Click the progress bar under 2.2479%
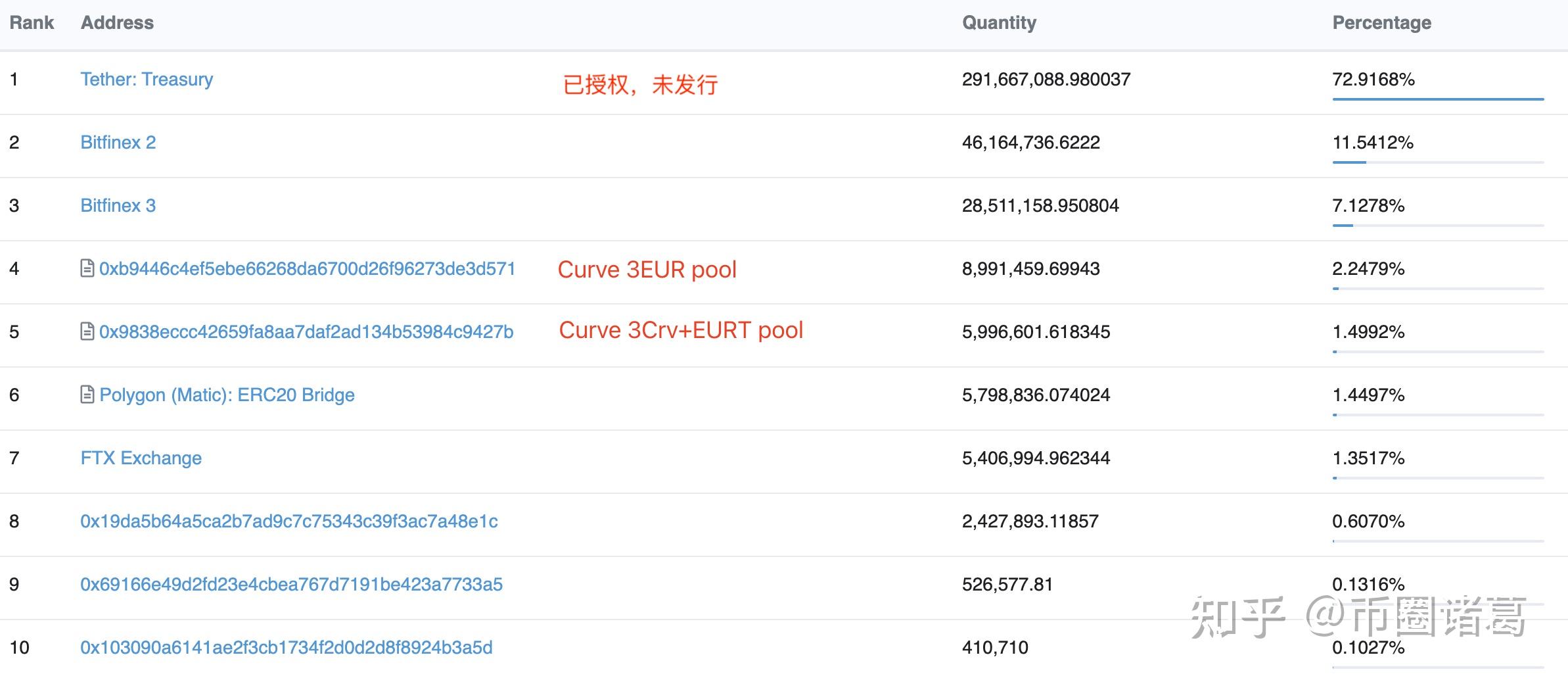Image resolution: width=1568 pixels, height=680 pixels. 1438,289
